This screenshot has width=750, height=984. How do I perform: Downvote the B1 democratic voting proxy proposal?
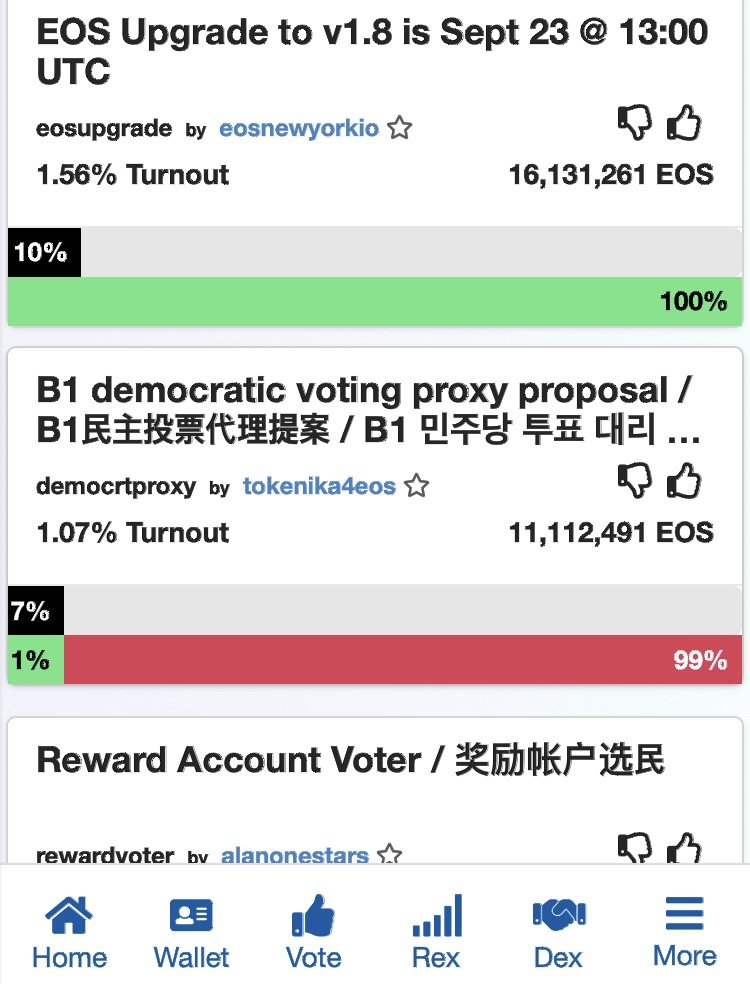click(635, 483)
